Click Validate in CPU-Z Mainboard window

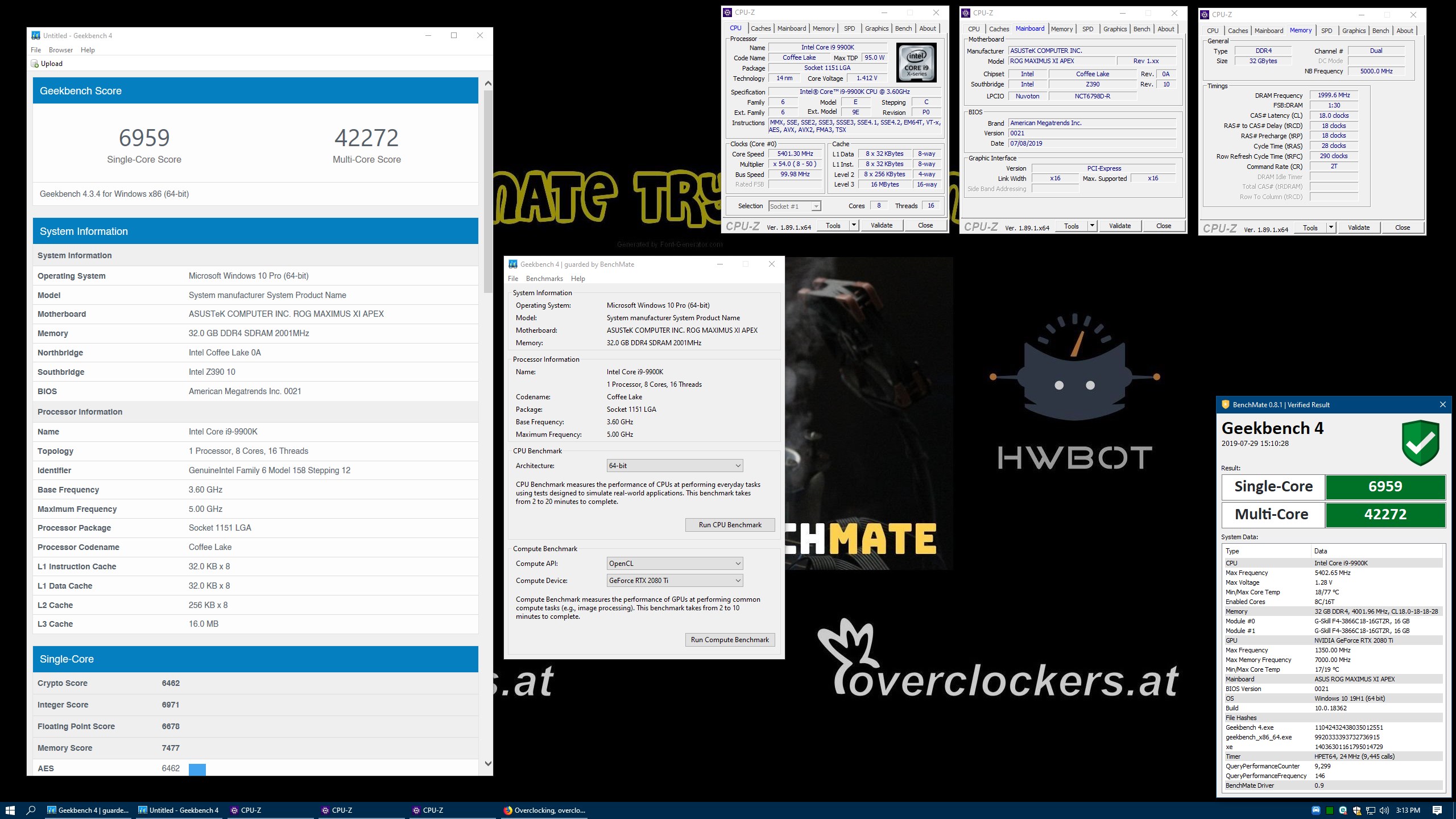pos(1119,226)
